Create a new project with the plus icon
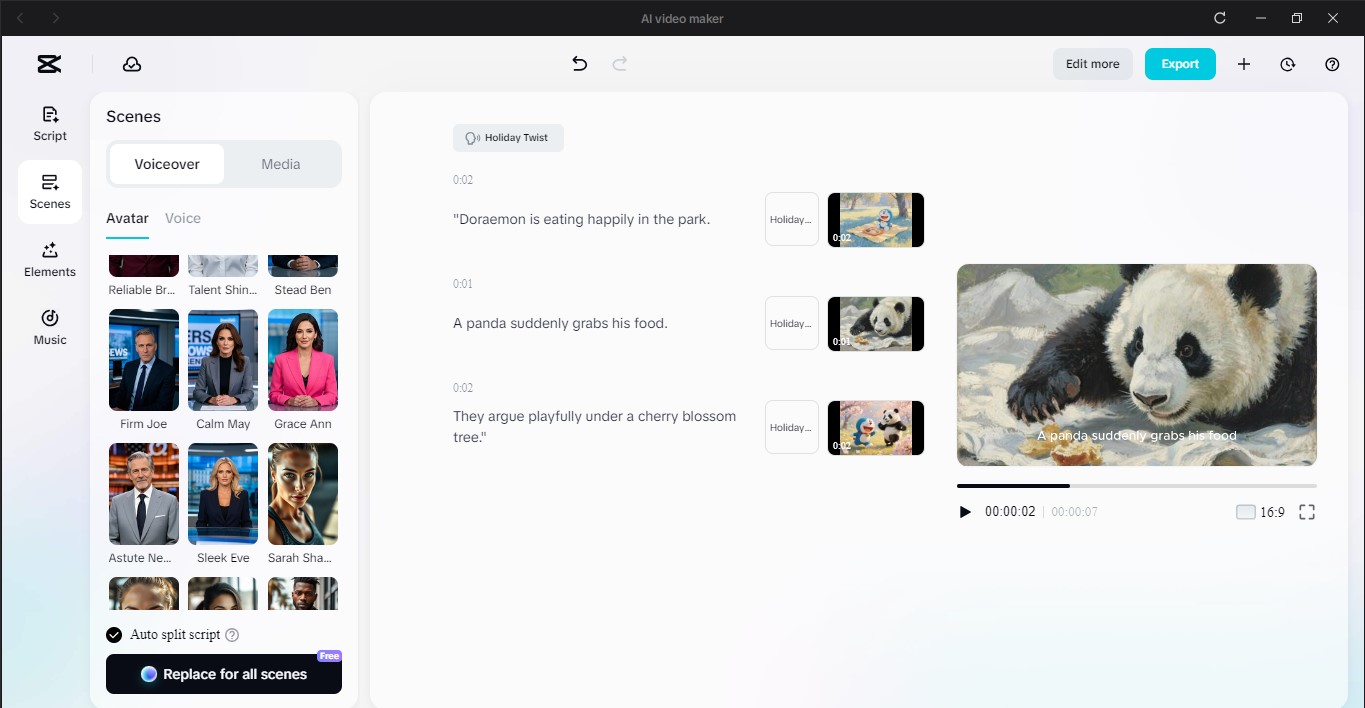This screenshot has height=708, width=1365. tap(1244, 63)
